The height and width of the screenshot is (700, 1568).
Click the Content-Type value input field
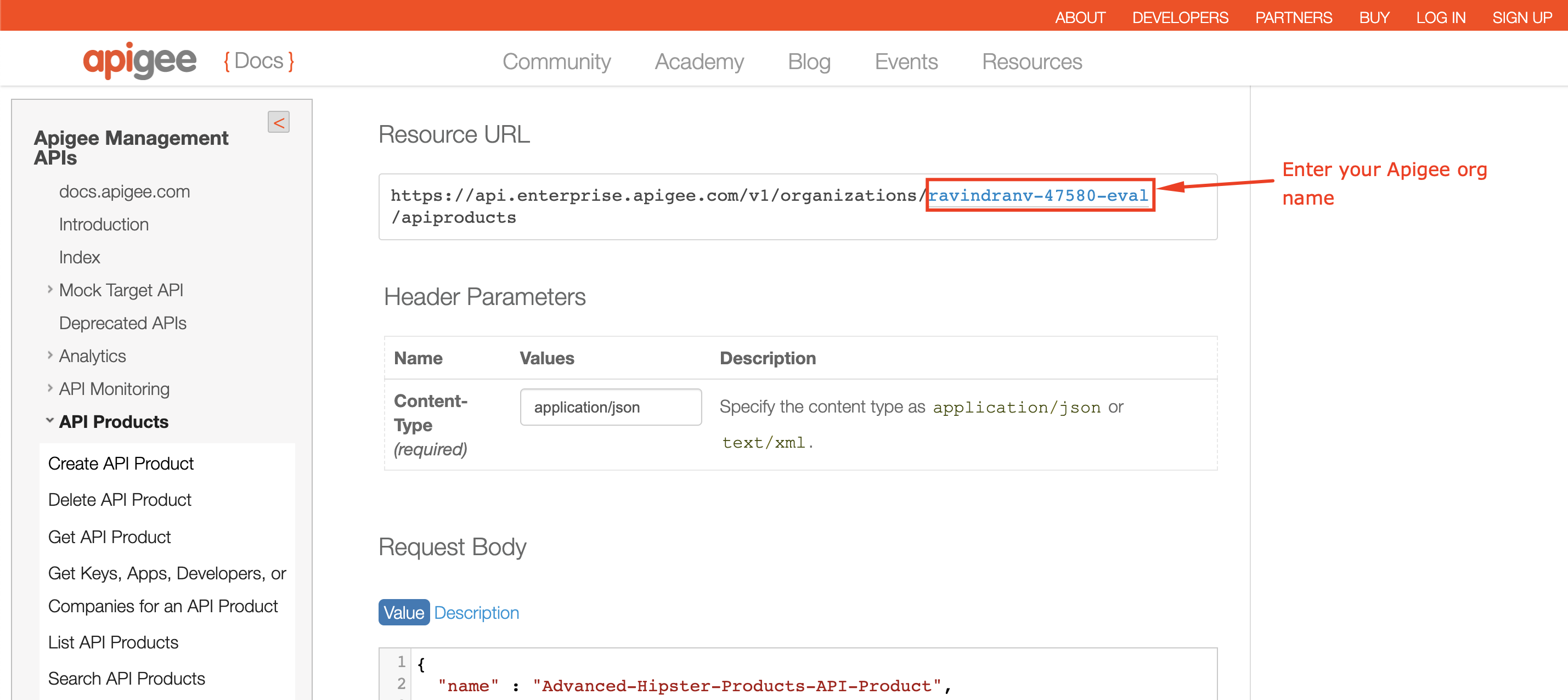(611, 407)
